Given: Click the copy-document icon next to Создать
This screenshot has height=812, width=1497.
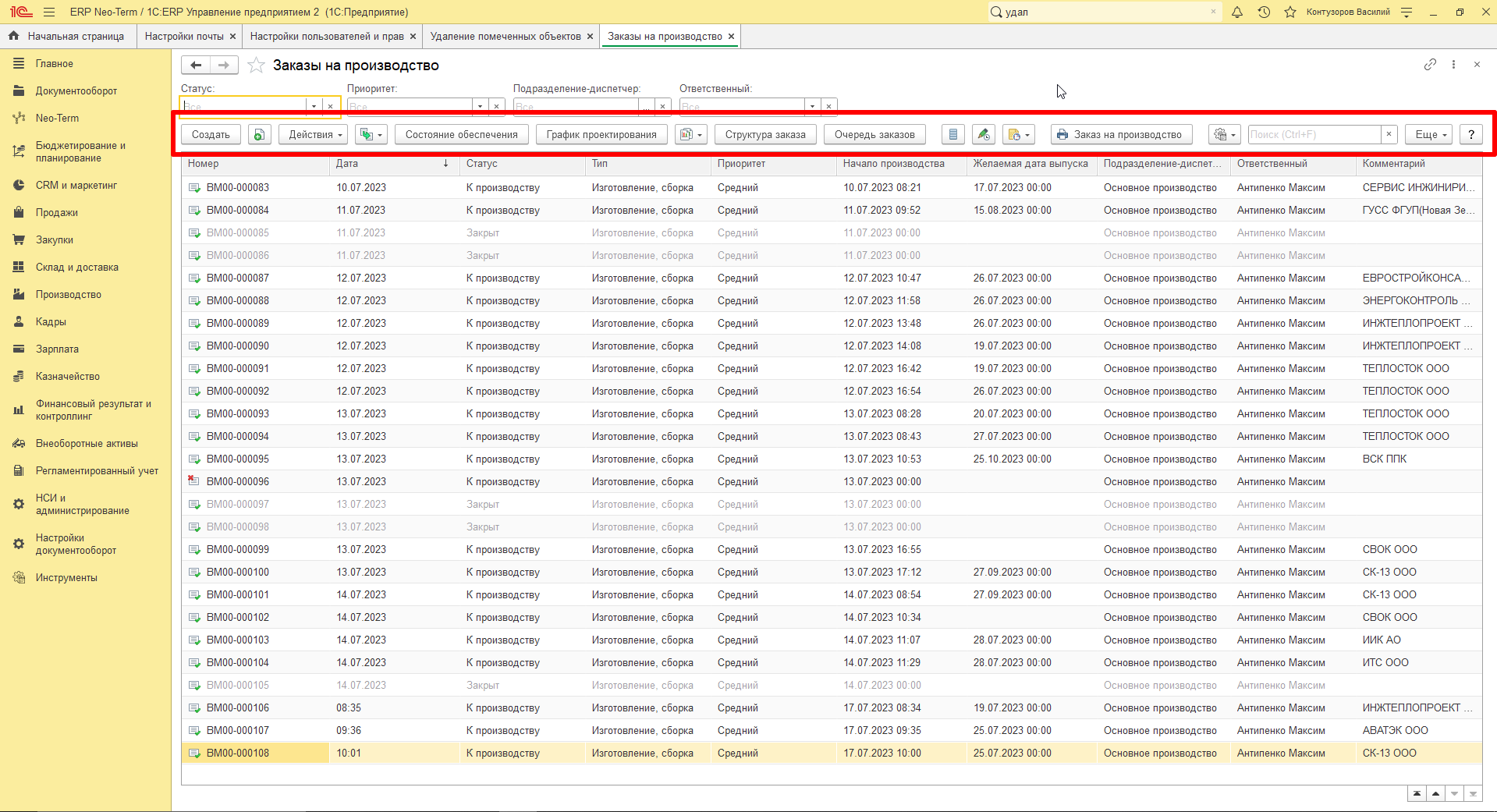Looking at the screenshot, I should pyautogui.click(x=259, y=135).
